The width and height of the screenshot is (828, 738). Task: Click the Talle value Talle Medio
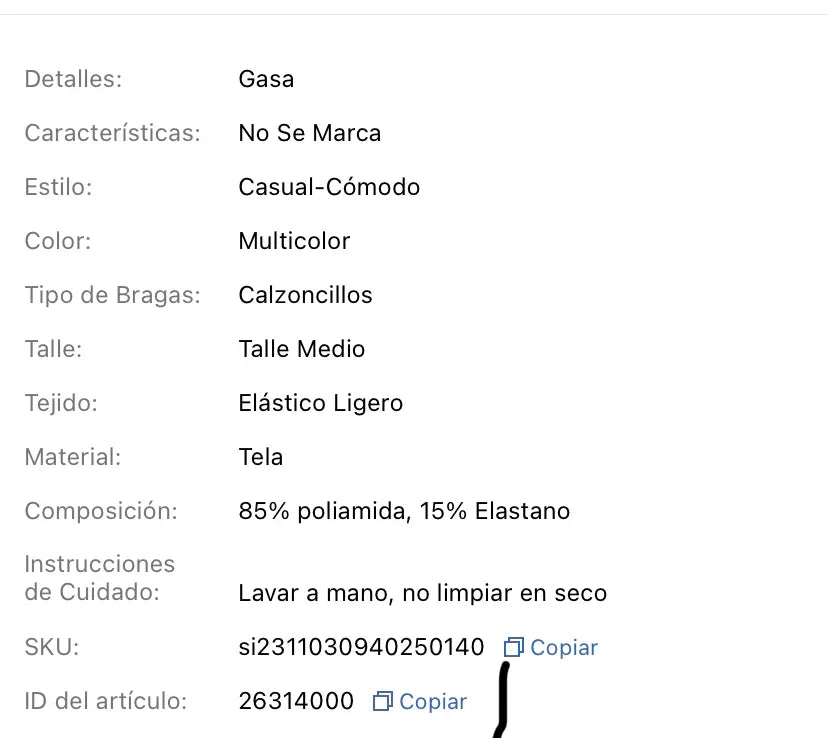[301, 349]
